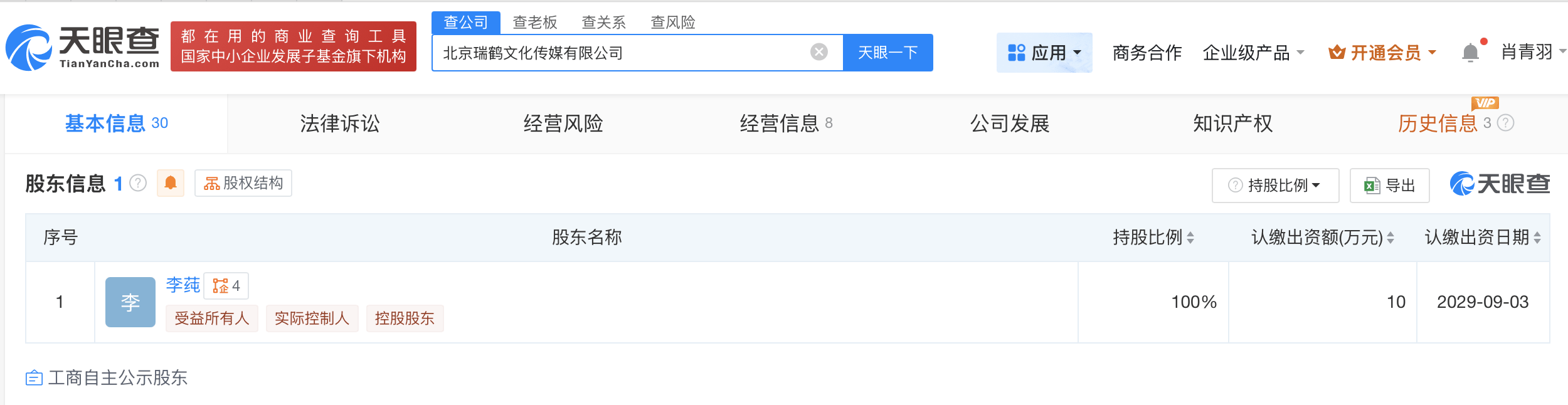Click the company name search input field
Screen dimensions: 1568x405
pyautogui.click(x=621, y=53)
